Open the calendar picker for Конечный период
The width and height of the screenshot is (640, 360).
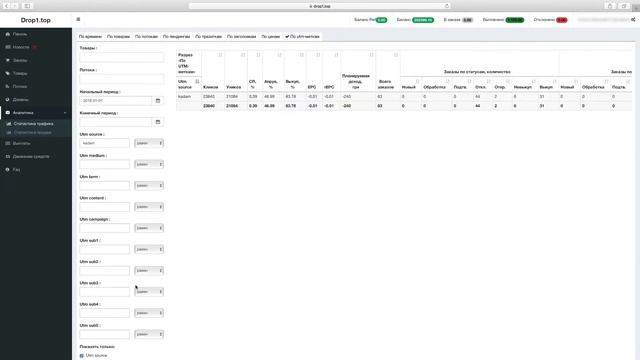tap(158, 122)
